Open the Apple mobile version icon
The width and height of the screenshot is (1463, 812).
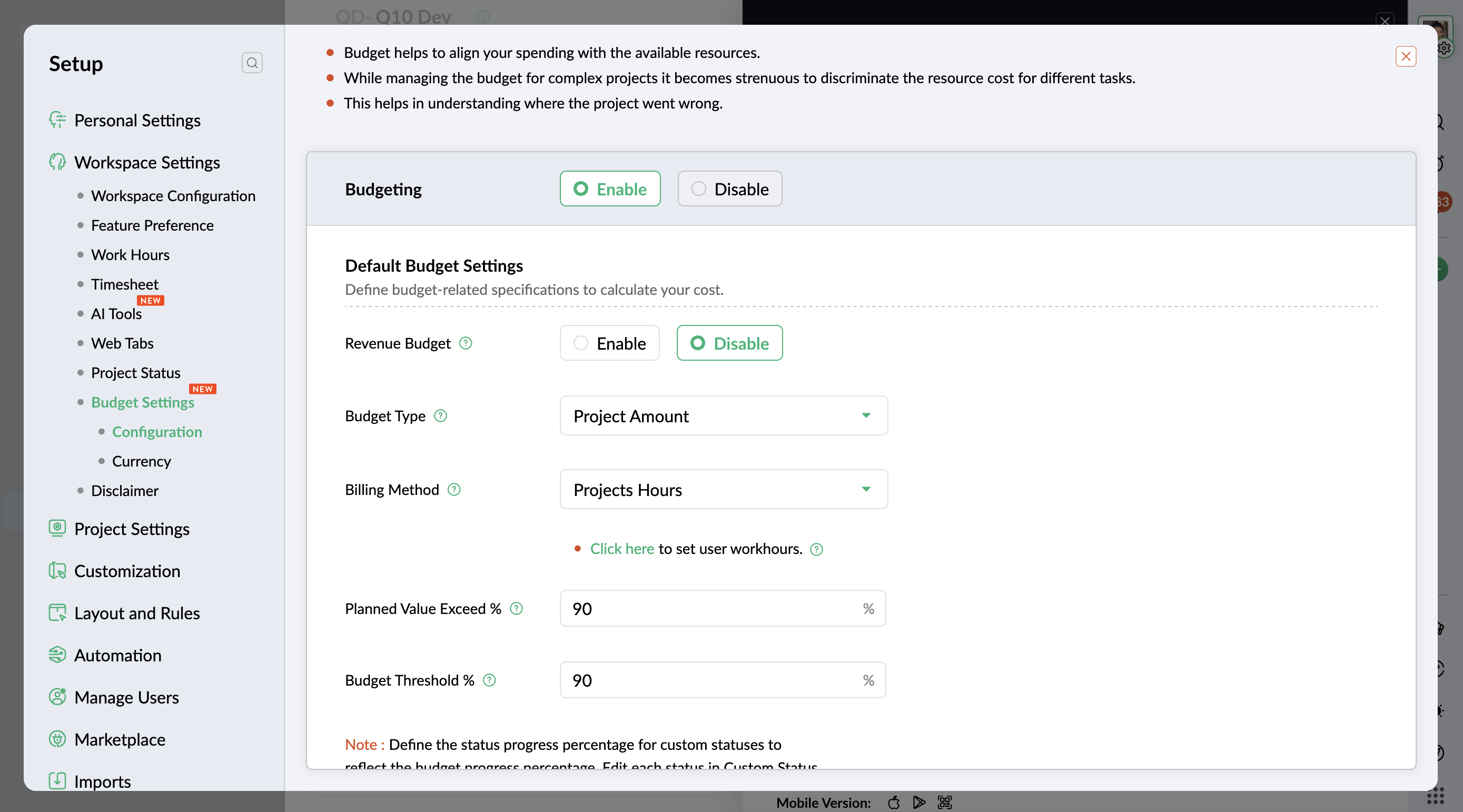click(x=894, y=802)
